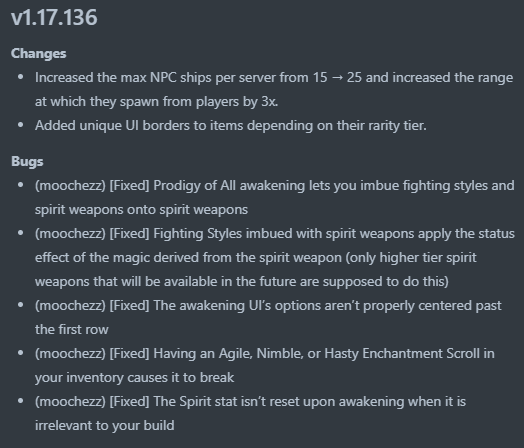Click the Bugs section heading
This screenshot has width=524, height=448.
(x=27, y=162)
